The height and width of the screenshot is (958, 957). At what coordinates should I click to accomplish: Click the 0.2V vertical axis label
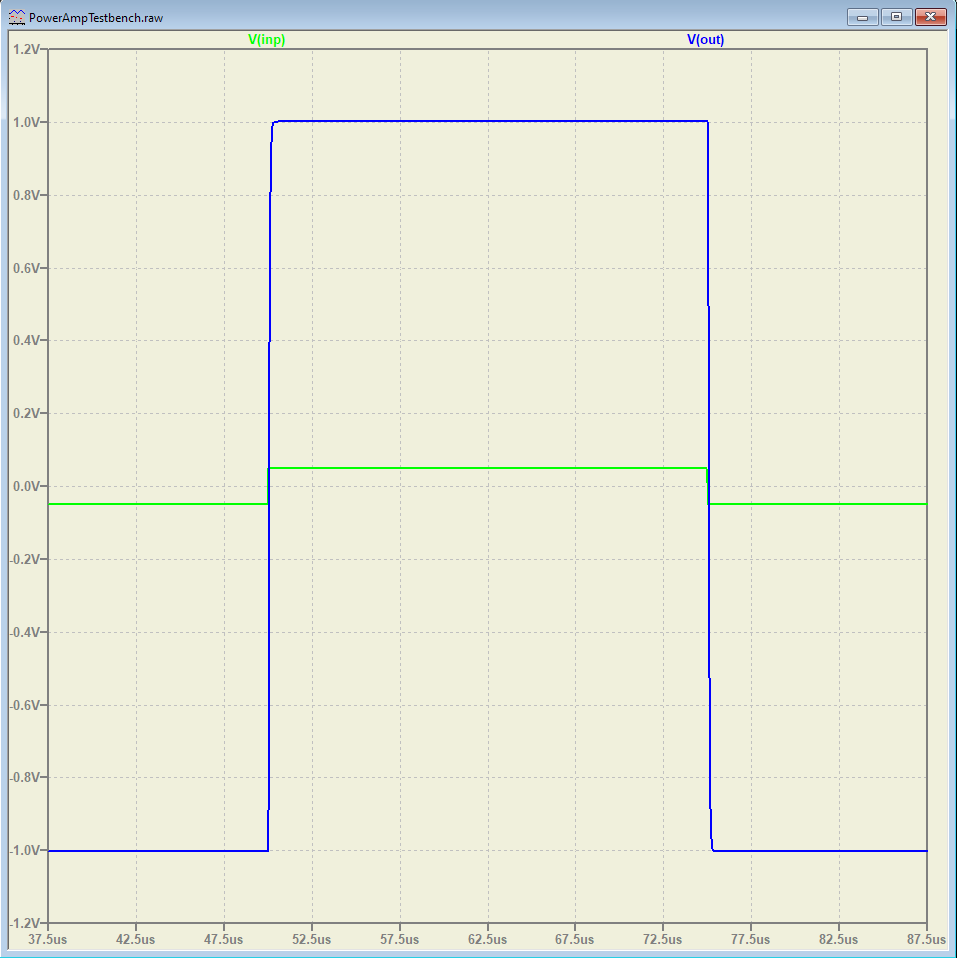(26, 414)
